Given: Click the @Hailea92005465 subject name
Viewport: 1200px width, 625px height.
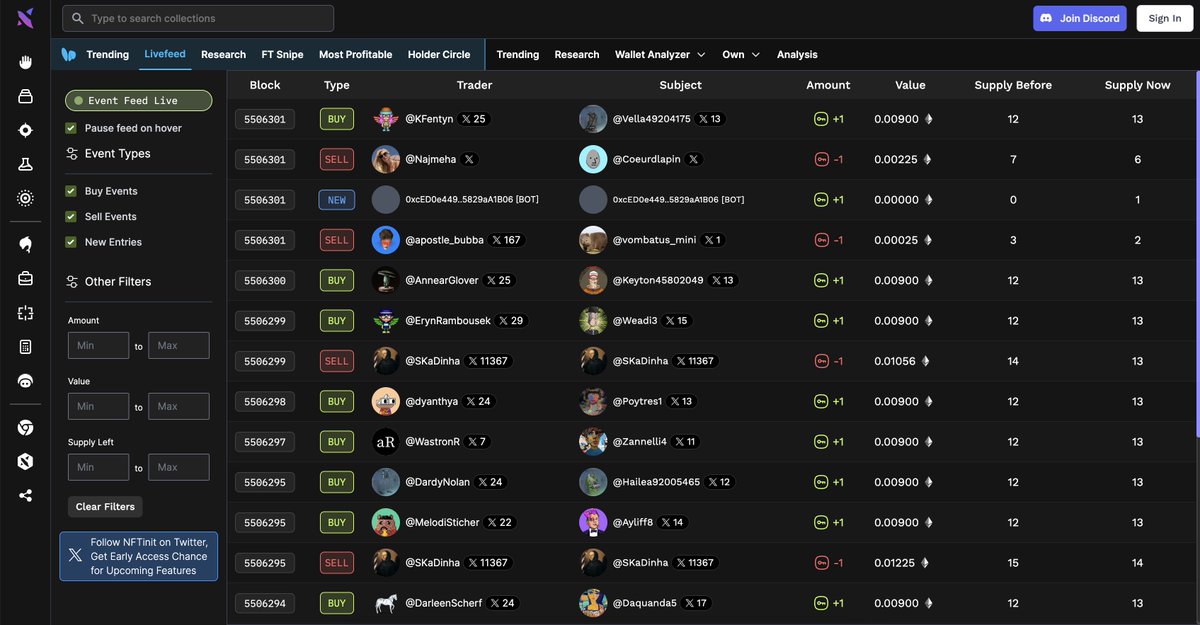Looking at the screenshot, I should tap(656, 482).
